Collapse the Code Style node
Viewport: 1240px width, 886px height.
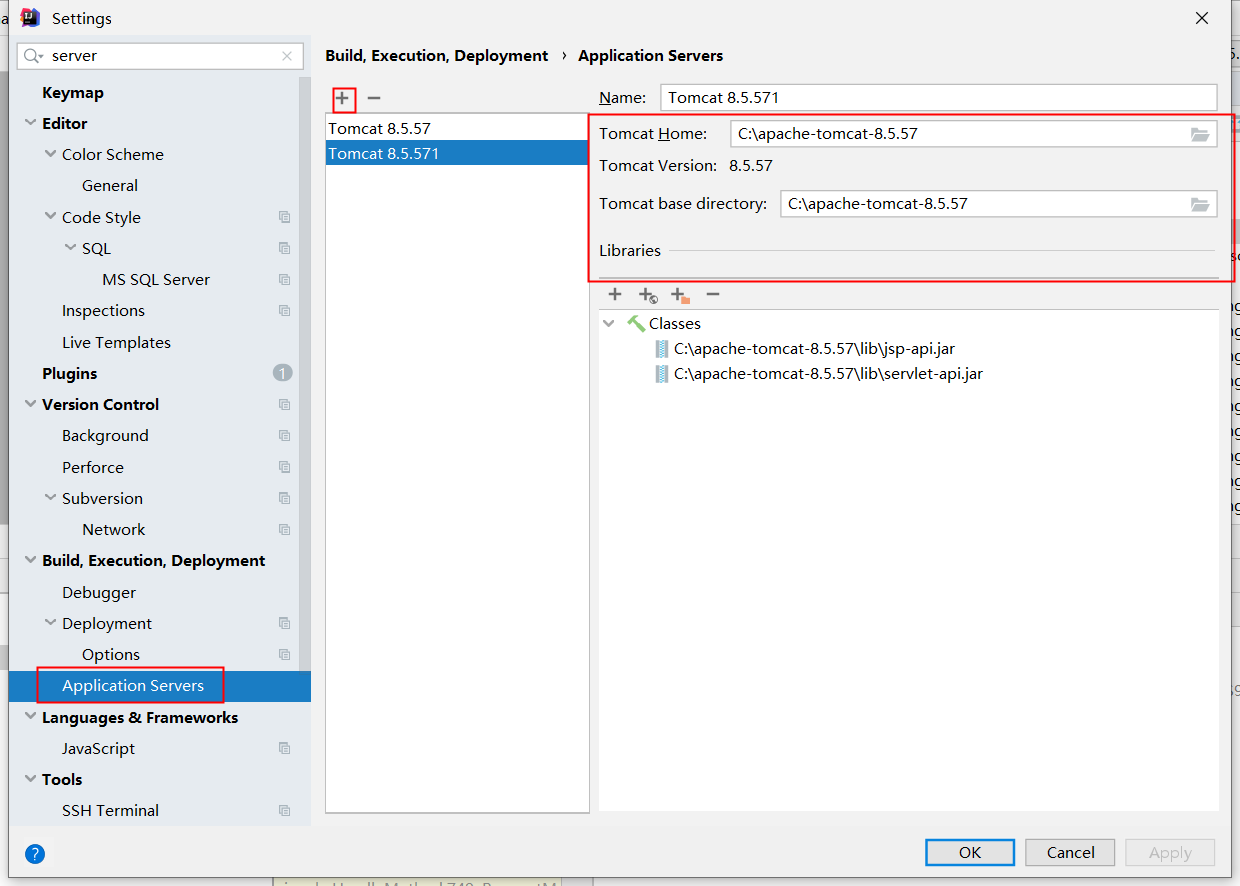[x=50, y=217]
